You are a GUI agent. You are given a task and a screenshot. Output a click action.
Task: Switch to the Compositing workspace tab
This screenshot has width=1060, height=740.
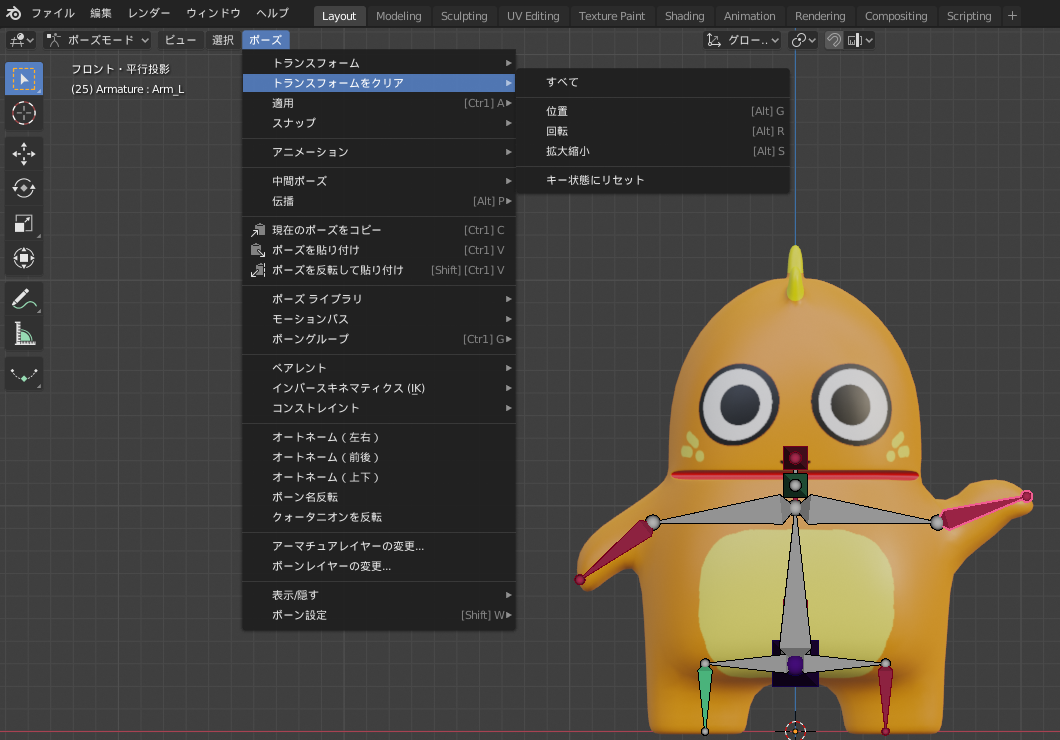point(896,16)
